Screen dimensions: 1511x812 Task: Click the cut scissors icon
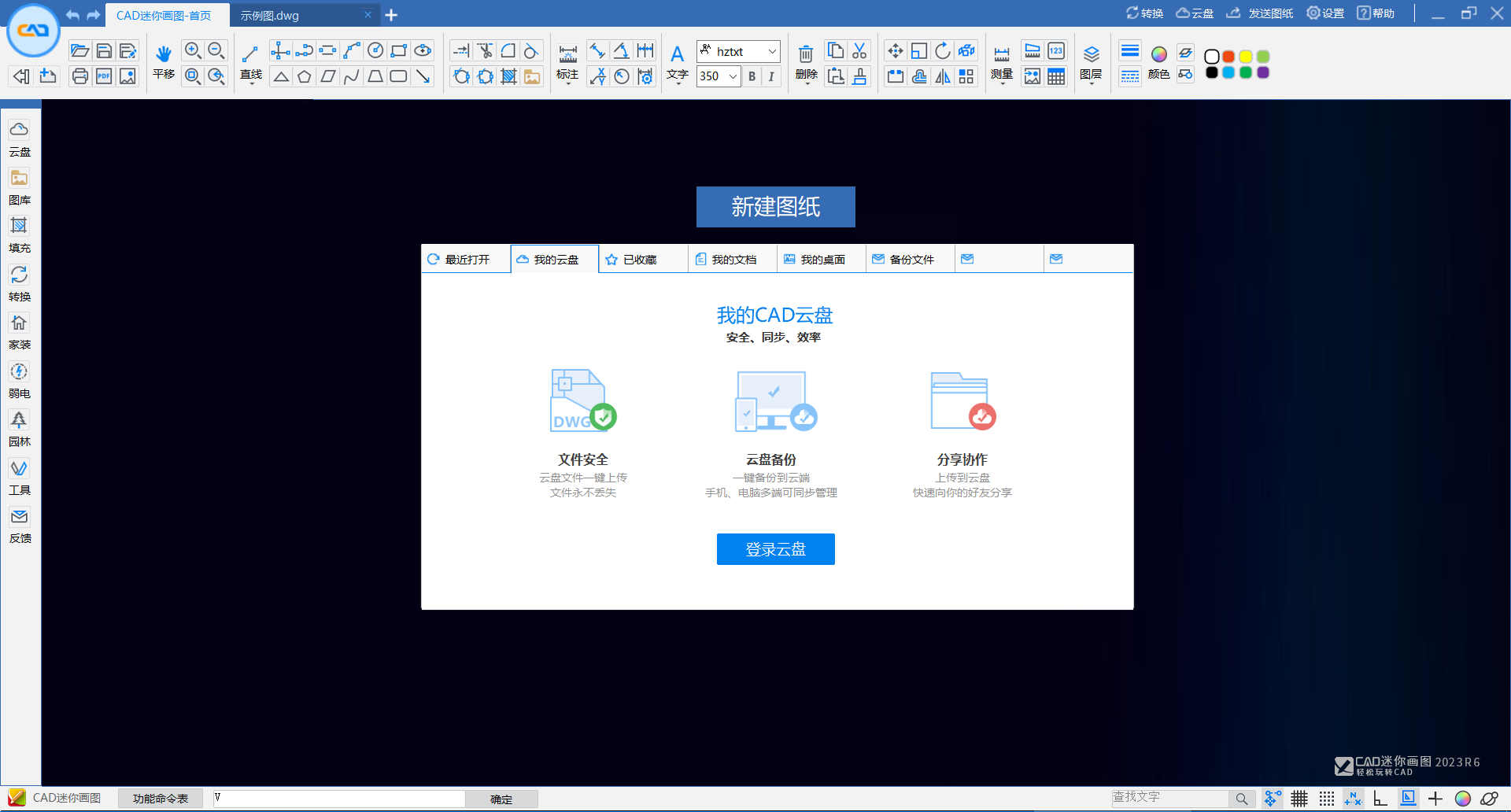pos(859,51)
